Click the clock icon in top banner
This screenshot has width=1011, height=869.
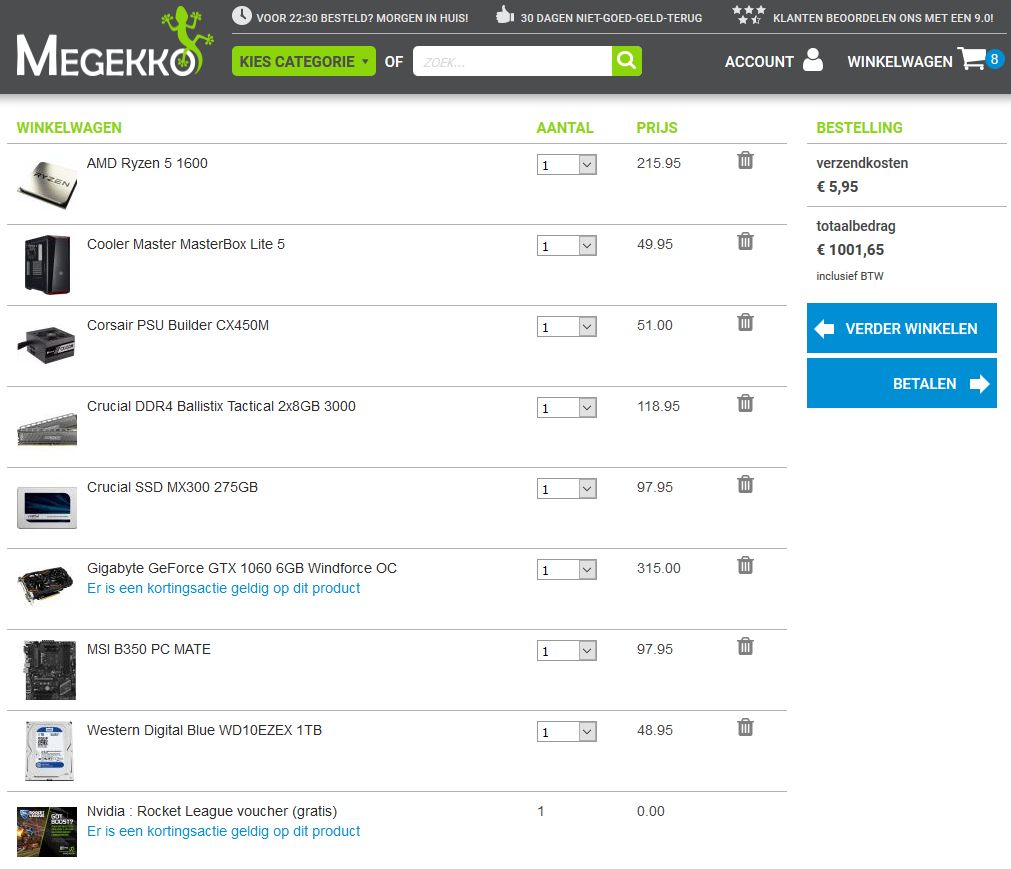(242, 15)
